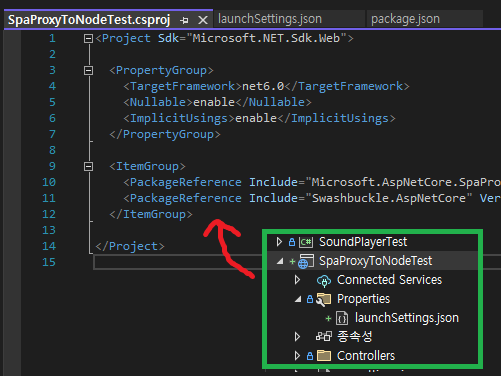501x376 pixels.
Task: Click line number 15 in the gutter
Action: (x=49, y=262)
